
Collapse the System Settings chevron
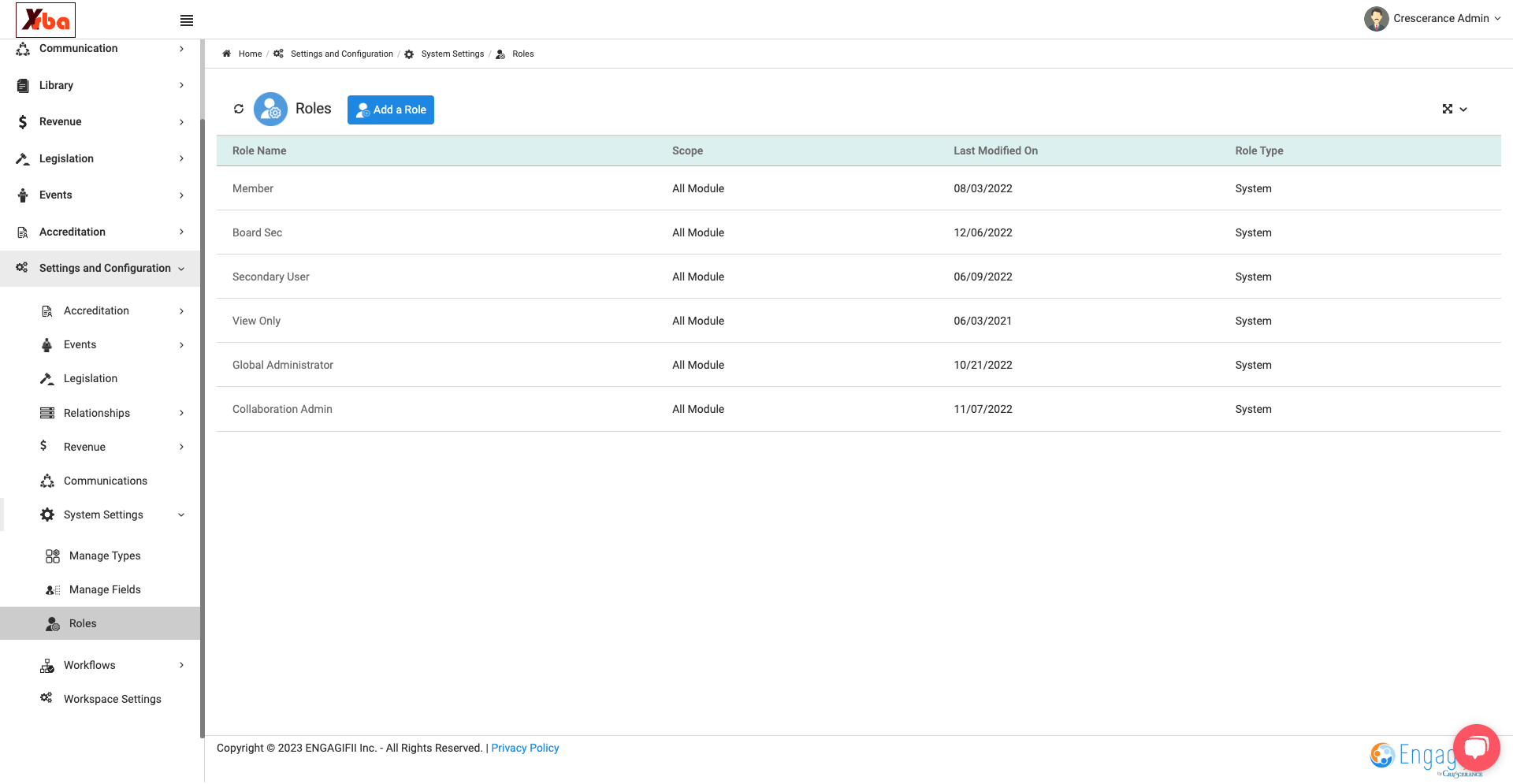pyautogui.click(x=181, y=515)
